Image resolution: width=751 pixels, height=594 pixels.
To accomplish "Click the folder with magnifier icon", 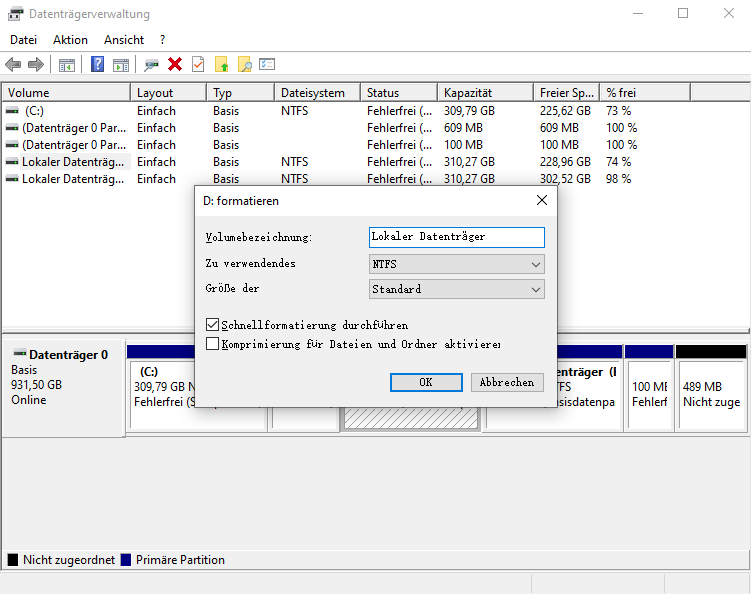I will tap(244, 65).
